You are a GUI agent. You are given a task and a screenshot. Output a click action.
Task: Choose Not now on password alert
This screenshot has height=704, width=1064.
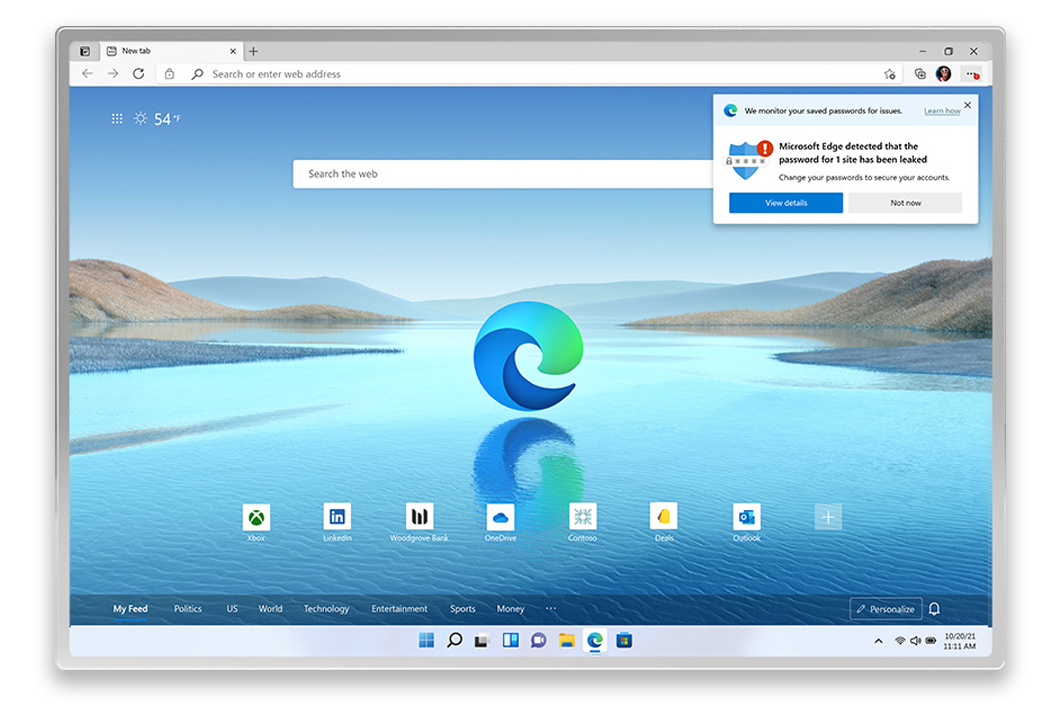point(905,203)
